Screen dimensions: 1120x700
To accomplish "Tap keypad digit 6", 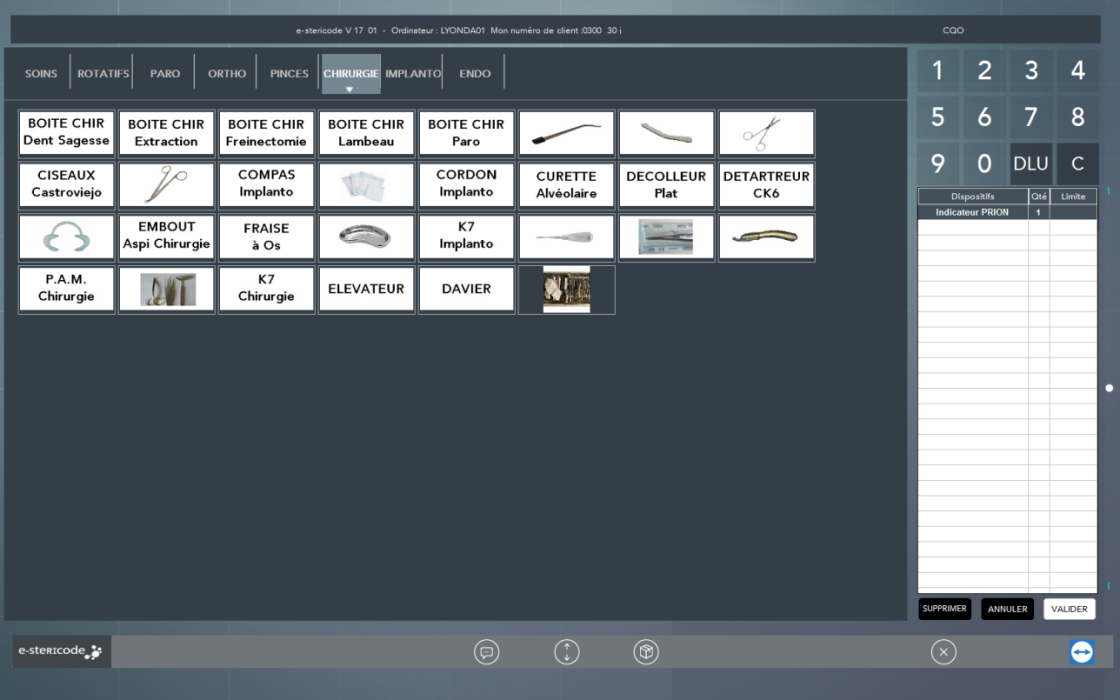I will (984, 116).
